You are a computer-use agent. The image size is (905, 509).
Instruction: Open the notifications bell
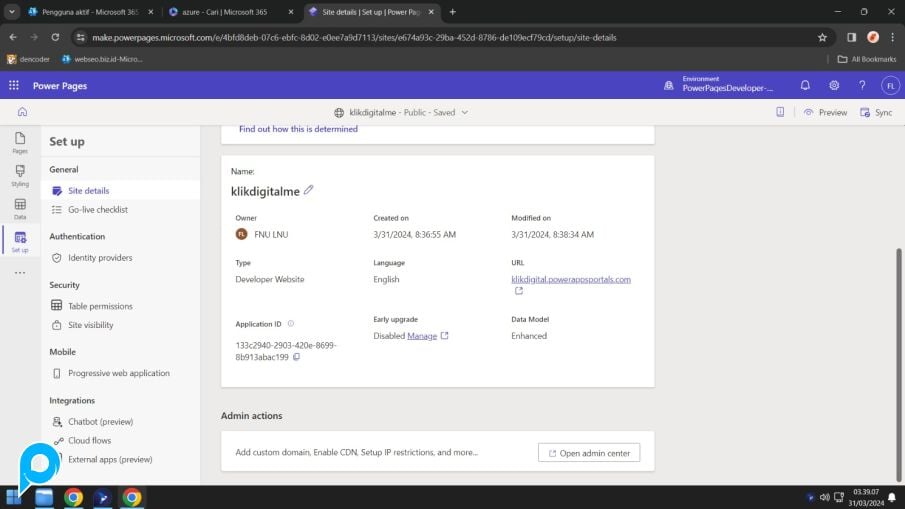click(805, 86)
